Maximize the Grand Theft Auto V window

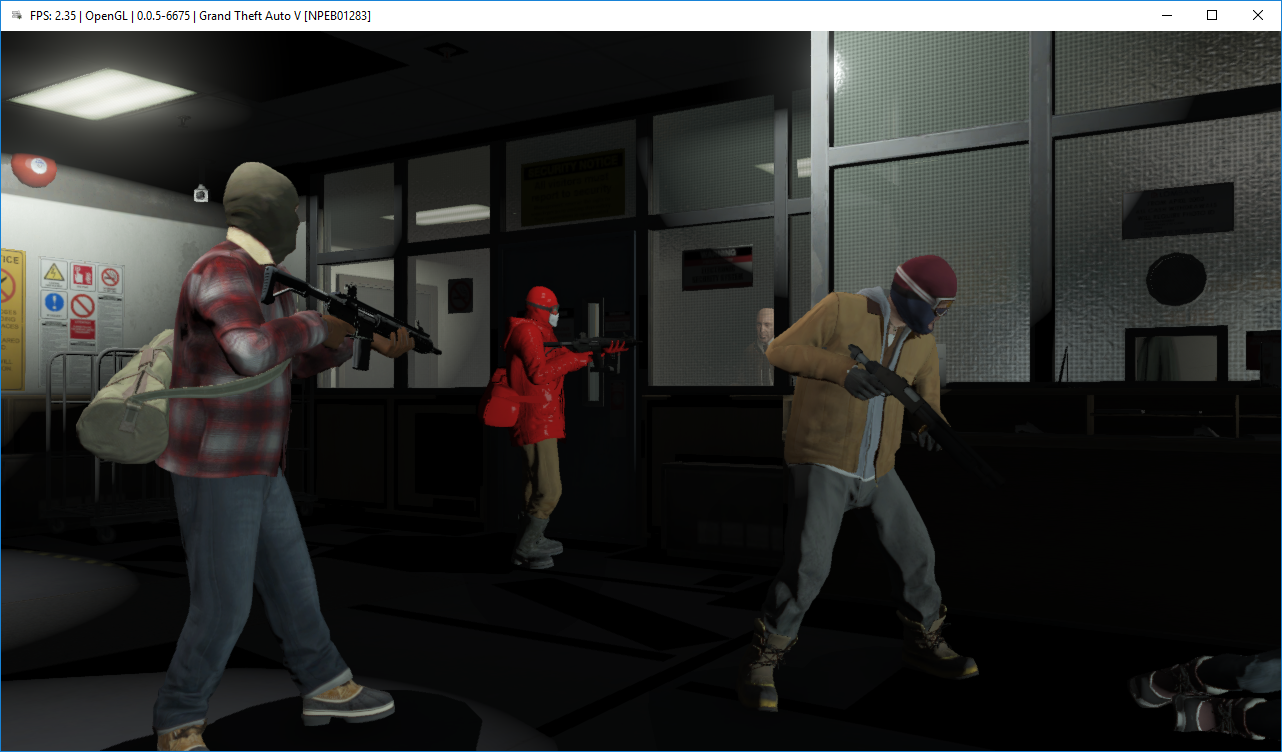[x=1212, y=16]
